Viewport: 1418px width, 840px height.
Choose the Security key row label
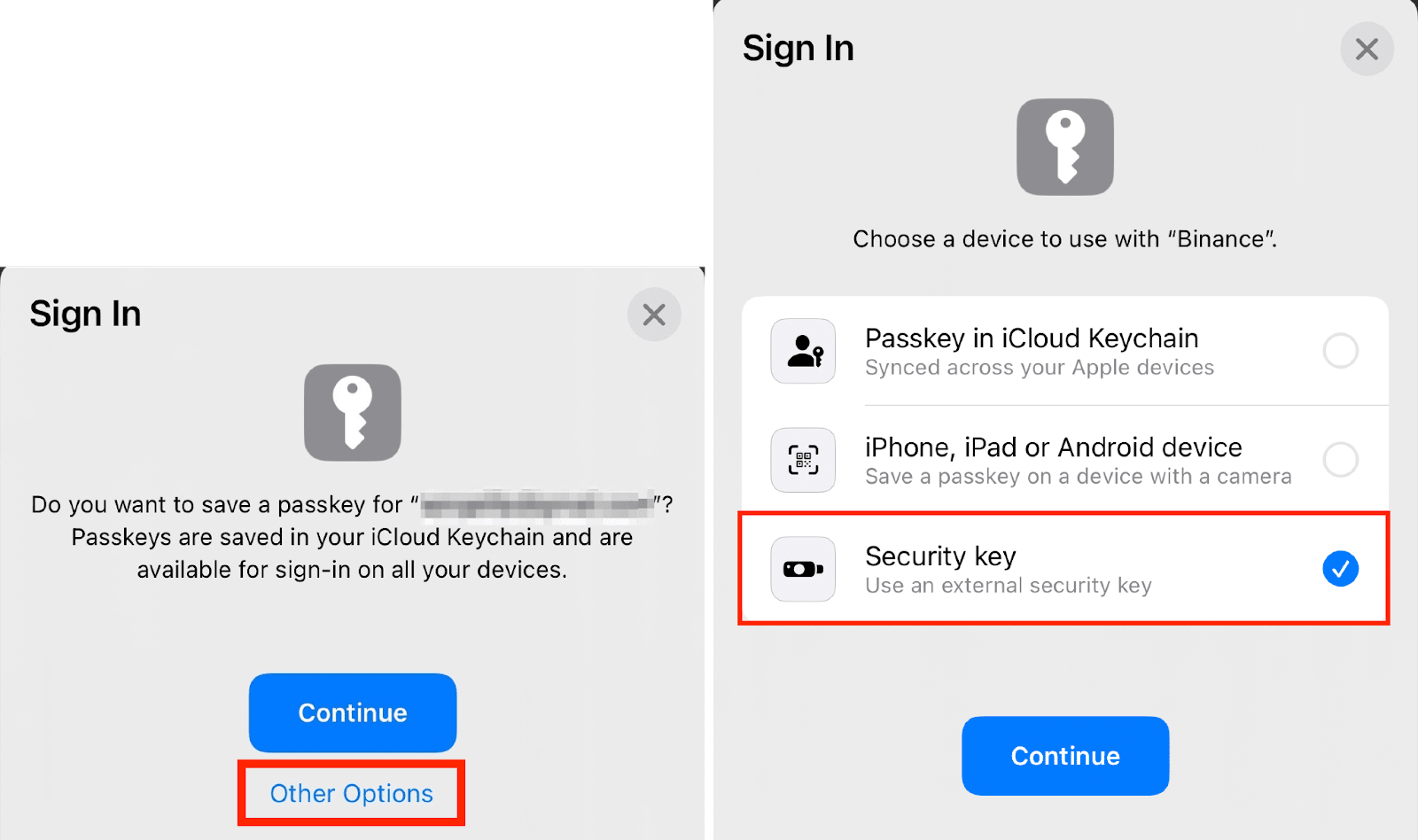[x=940, y=556]
